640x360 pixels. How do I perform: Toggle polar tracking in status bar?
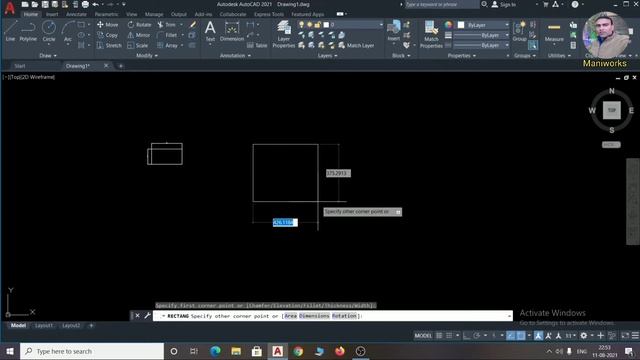476,336
